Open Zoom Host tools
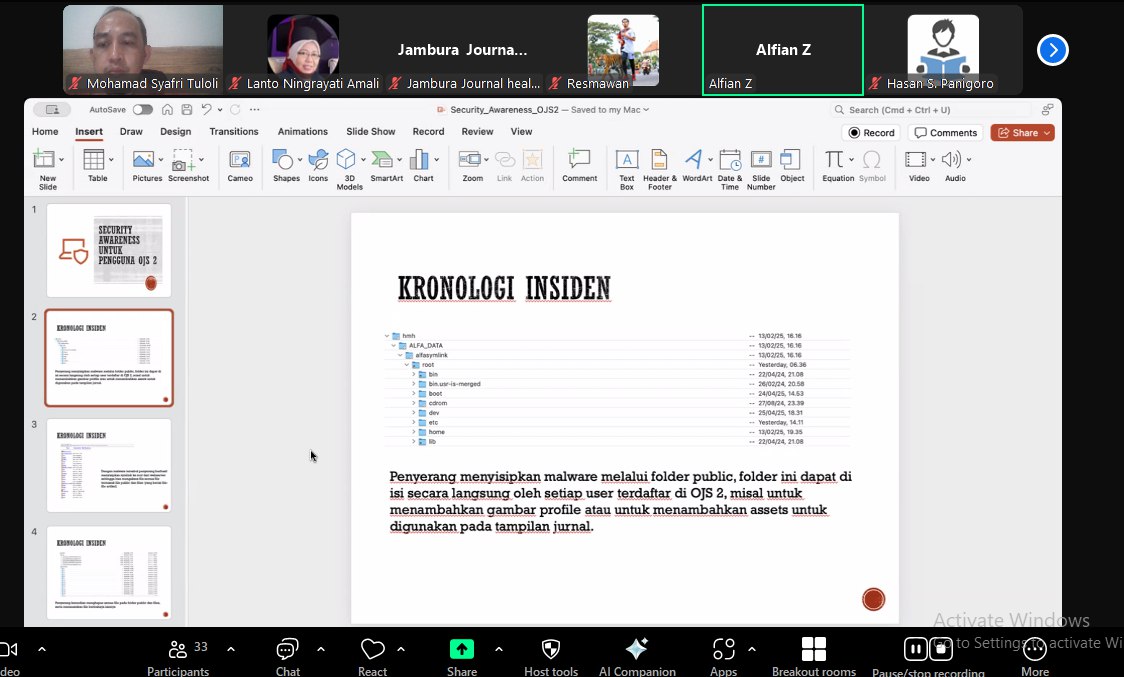This screenshot has height=677, width=1124. point(551,657)
